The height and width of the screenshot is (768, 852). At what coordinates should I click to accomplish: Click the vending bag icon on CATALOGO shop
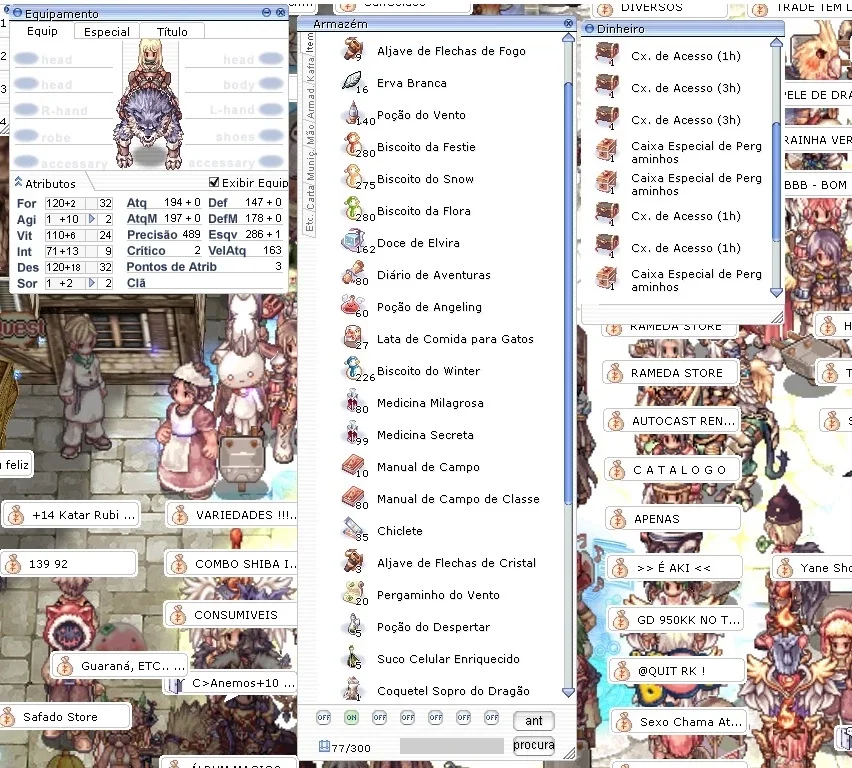tap(617, 470)
